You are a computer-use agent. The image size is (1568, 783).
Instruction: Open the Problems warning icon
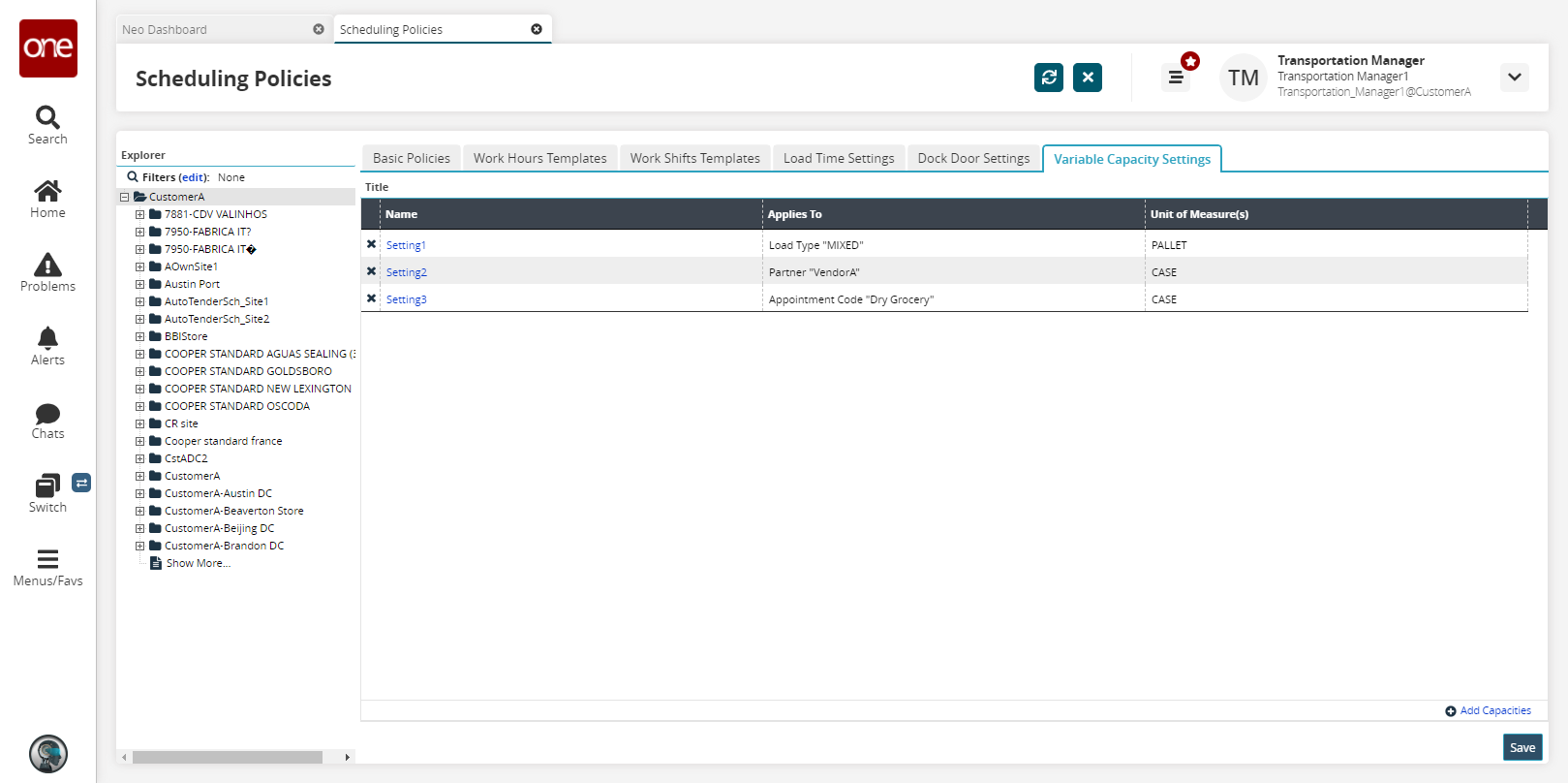[47, 265]
